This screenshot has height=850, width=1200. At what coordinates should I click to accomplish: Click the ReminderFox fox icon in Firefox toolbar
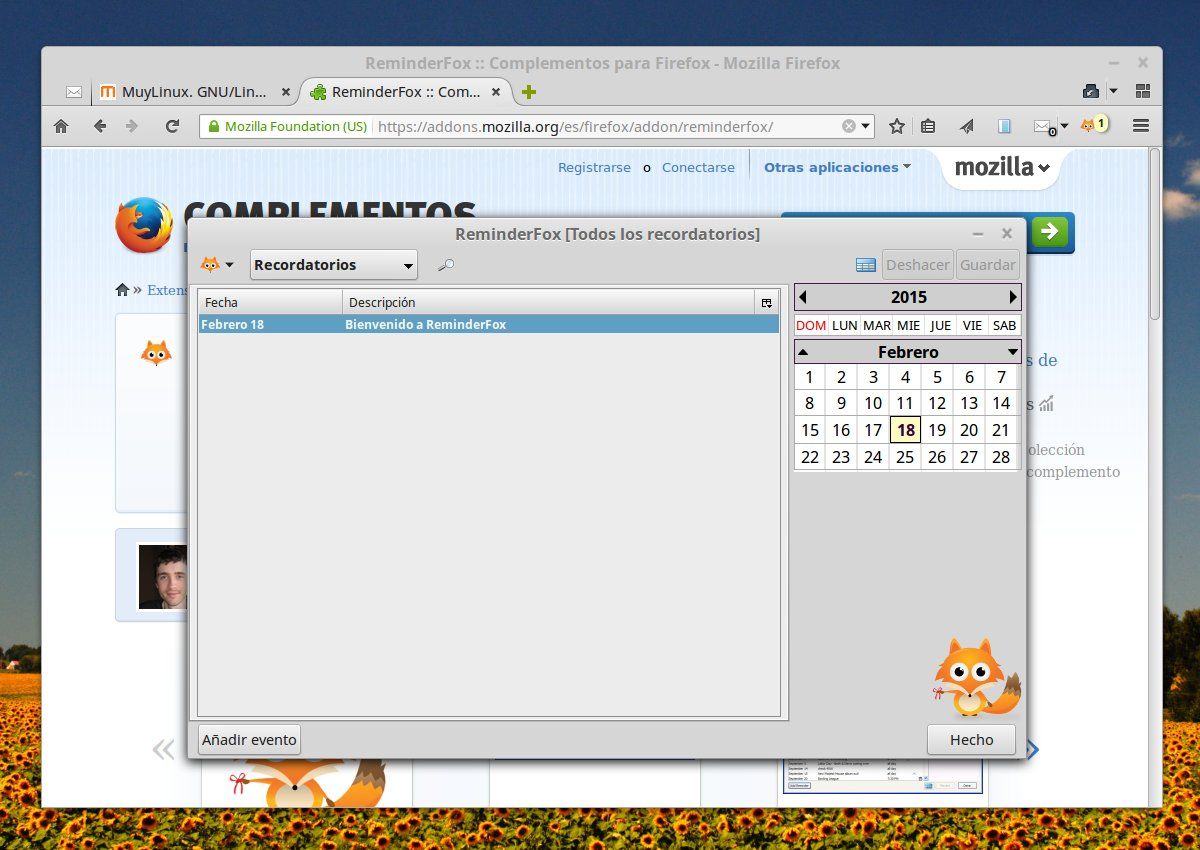click(x=1088, y=126)
